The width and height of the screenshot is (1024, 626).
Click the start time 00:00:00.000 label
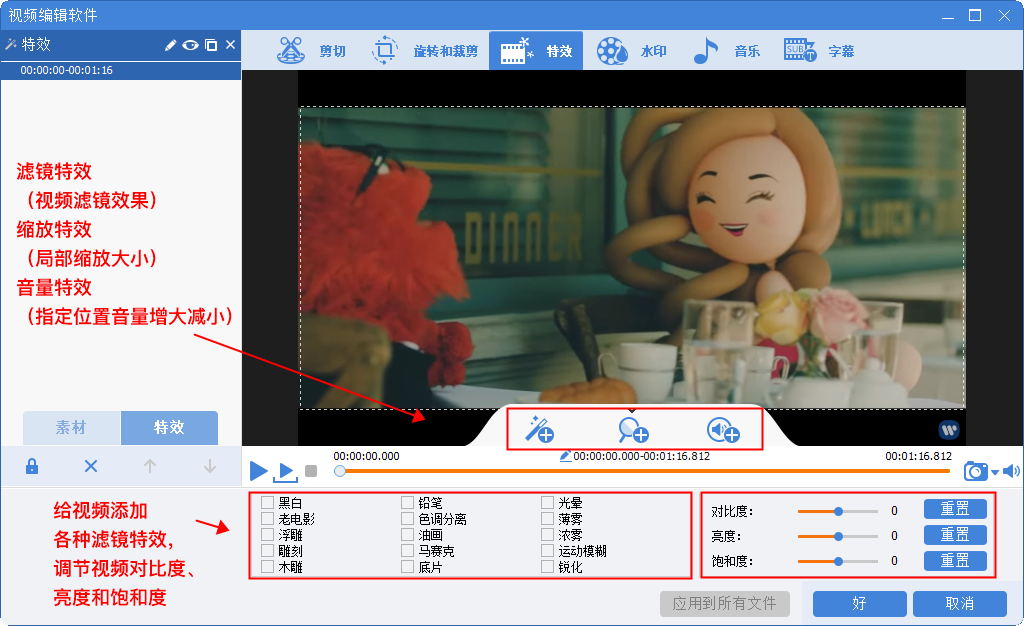pos(366,456)
